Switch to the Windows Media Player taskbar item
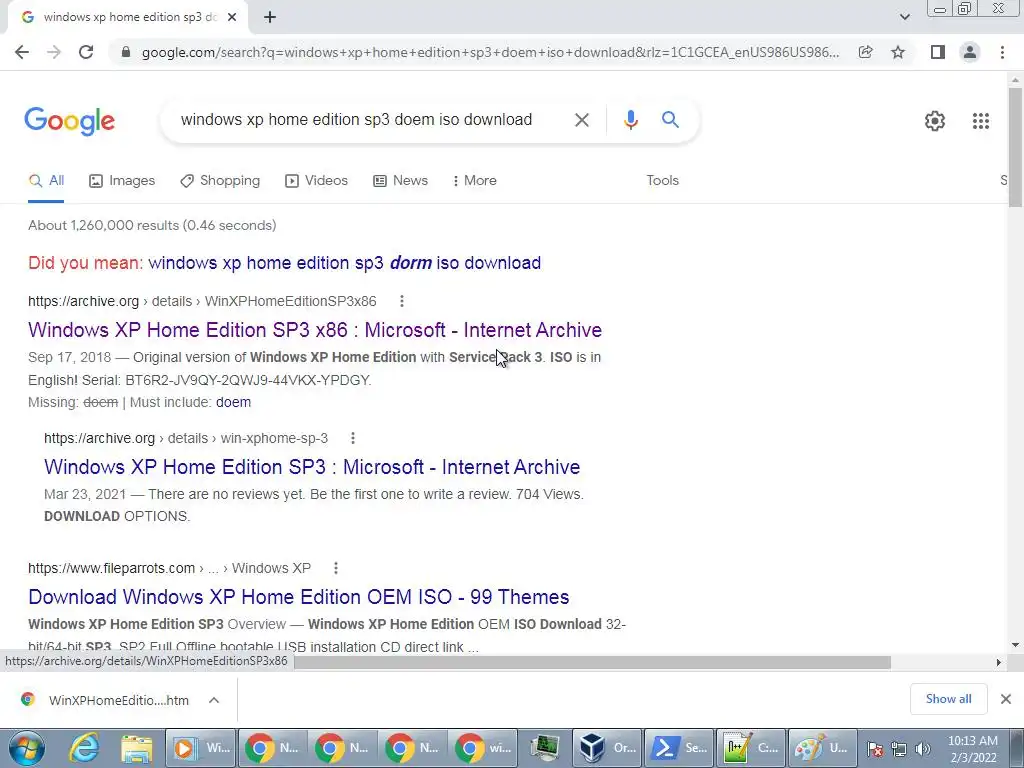Viewport: 1024px width, 768px height. coord(200,748)
